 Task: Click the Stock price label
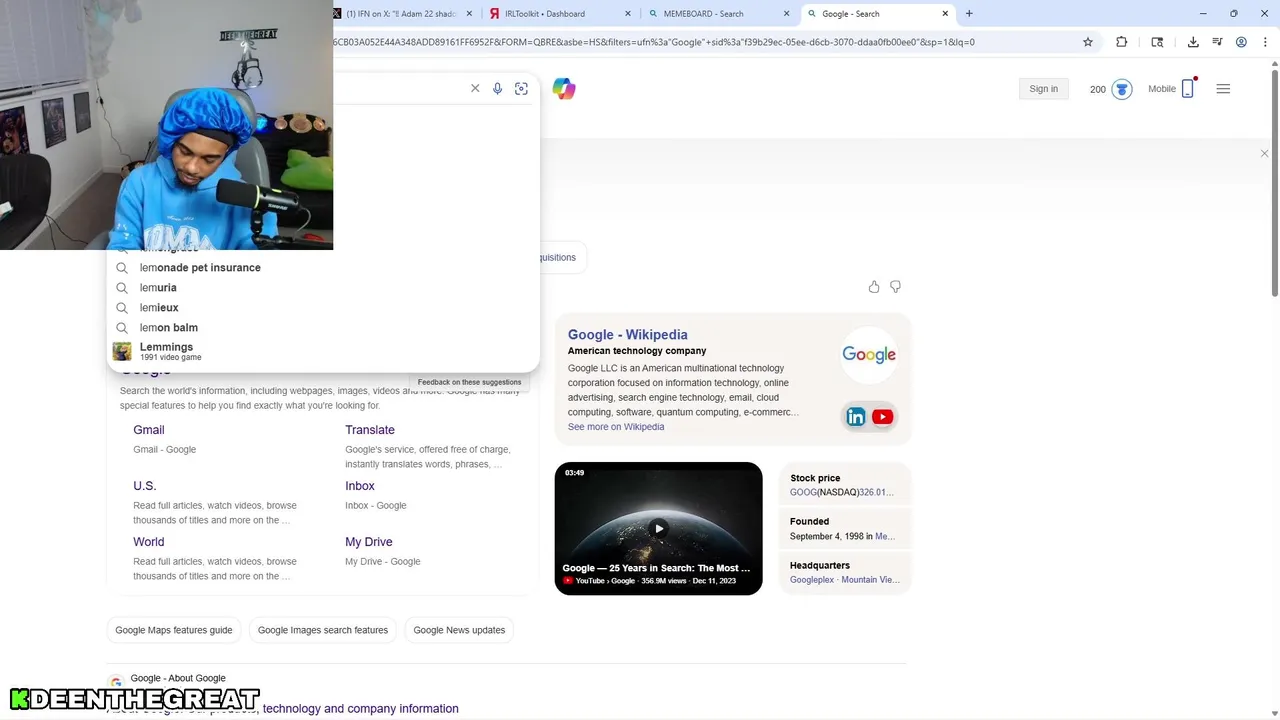click(x=815, y=478)
